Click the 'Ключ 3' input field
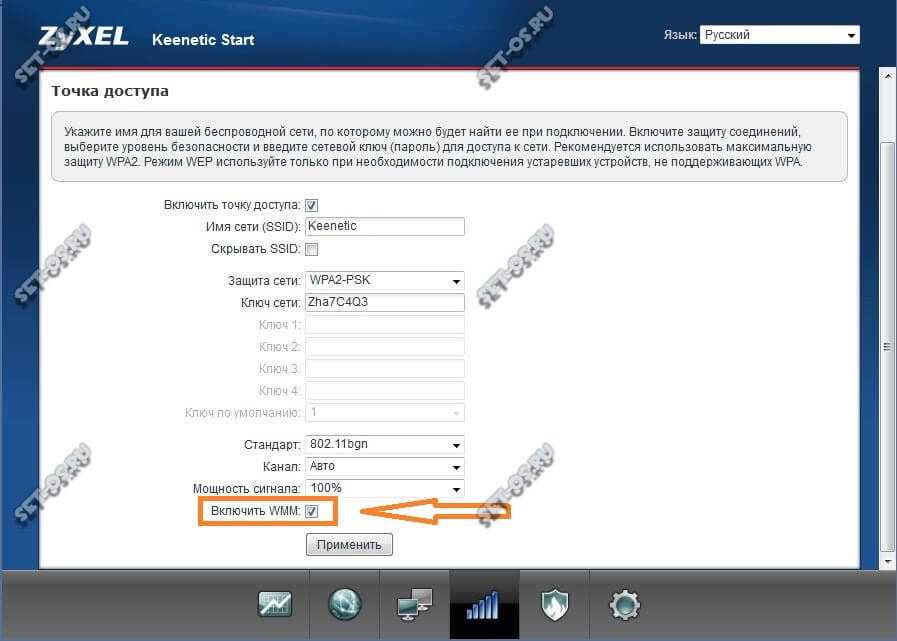Viewport: 897px width, 641px height. 384,368
